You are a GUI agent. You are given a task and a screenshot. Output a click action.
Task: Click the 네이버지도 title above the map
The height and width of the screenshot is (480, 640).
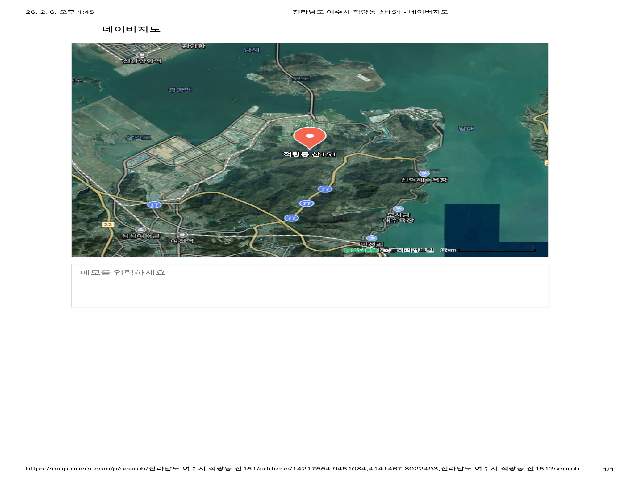coord(131,30)
